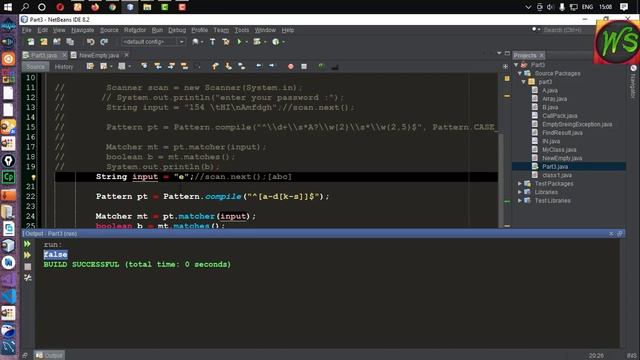Image resolution: width=640 pixels, height=360 pixels.
Task: Click the Re-run icon in Output panel
Action: pyautogui.click(x=27, y=244)
